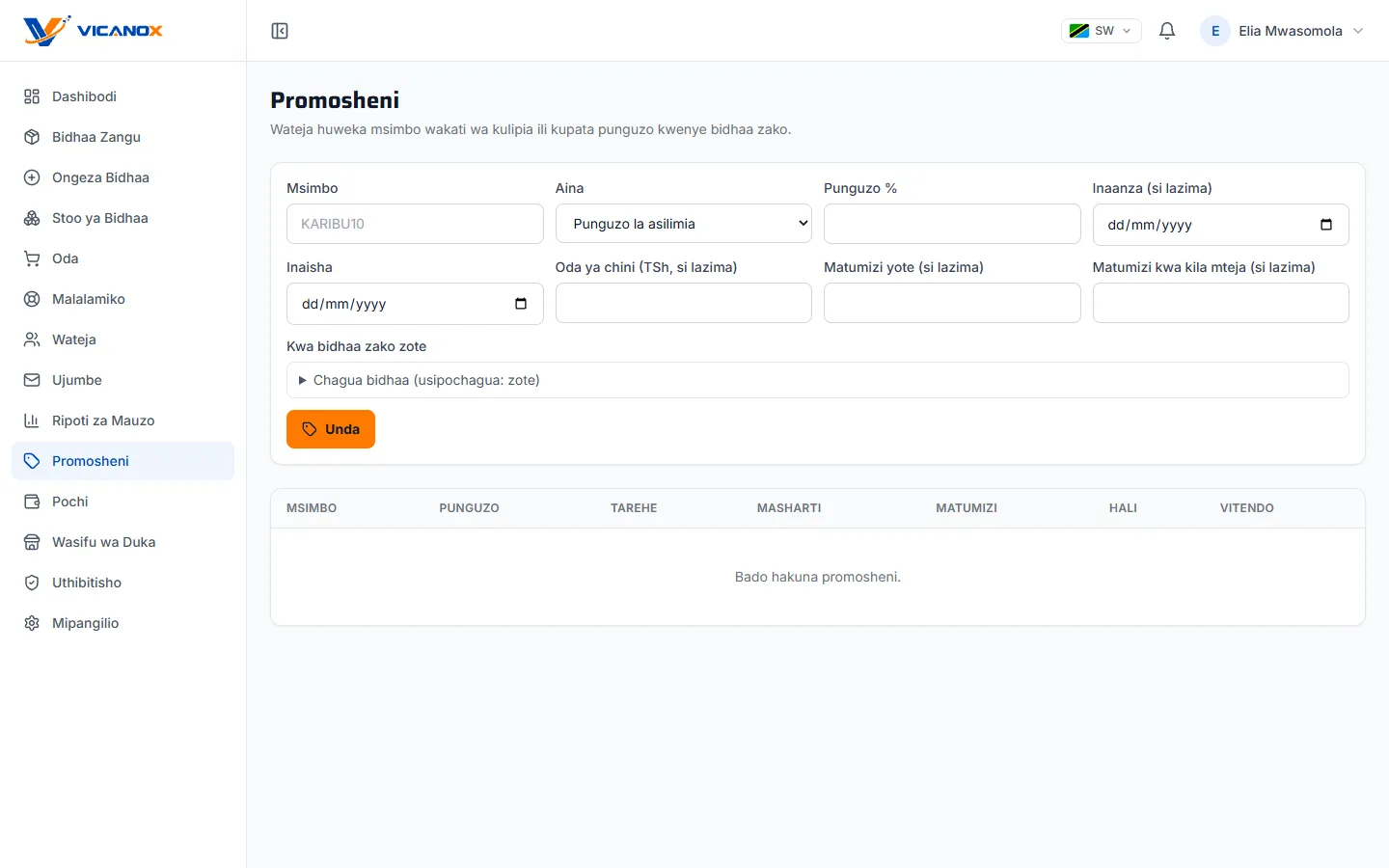Open calendar picker in Inaanza date field
Image resolution: width=1389 pixels, height=868 pixels.
pyautogui.click(x=1326, y=225)
